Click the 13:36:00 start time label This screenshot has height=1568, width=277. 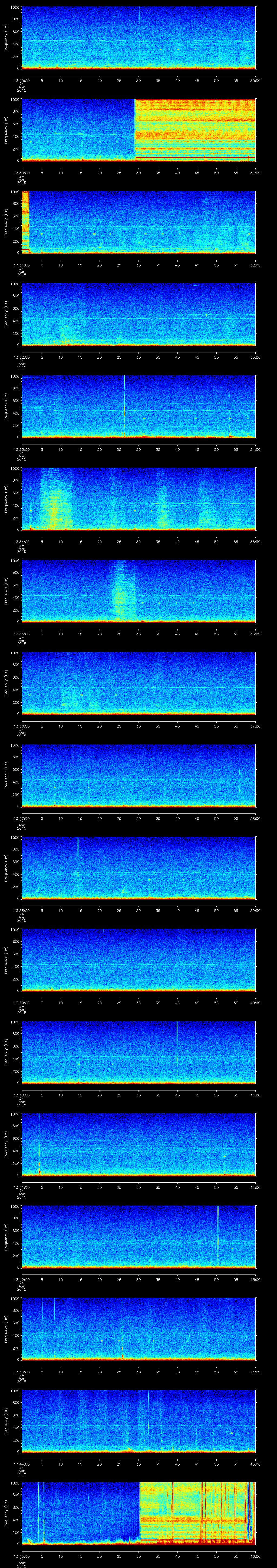pos(21,726)
